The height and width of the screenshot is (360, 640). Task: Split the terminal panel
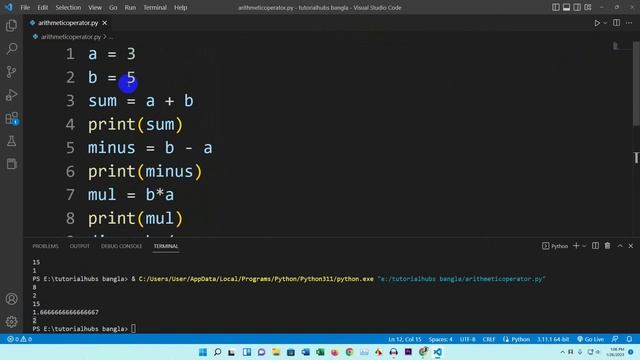tap(596, 246)
